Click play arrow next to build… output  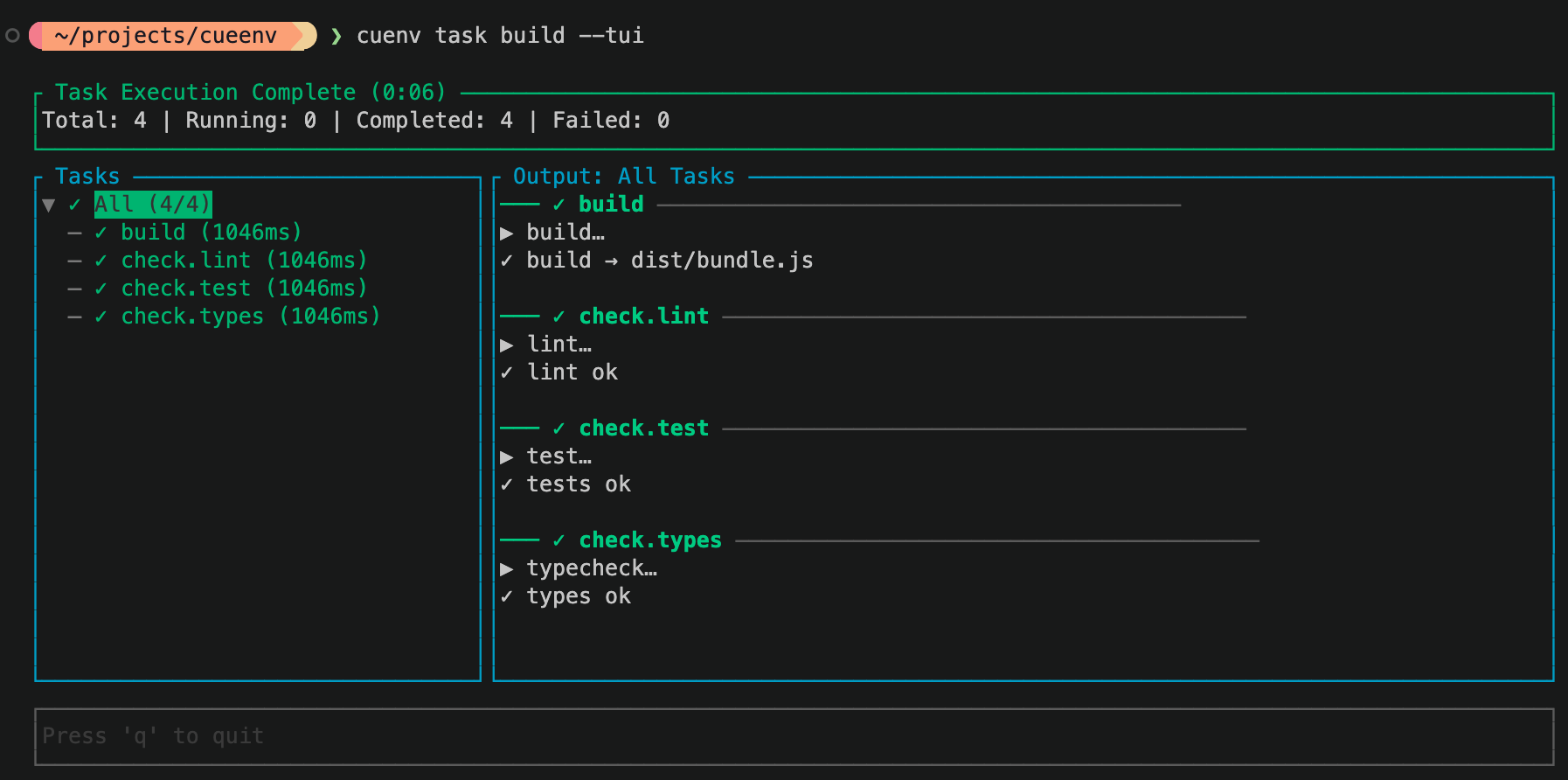click(507, 233)
